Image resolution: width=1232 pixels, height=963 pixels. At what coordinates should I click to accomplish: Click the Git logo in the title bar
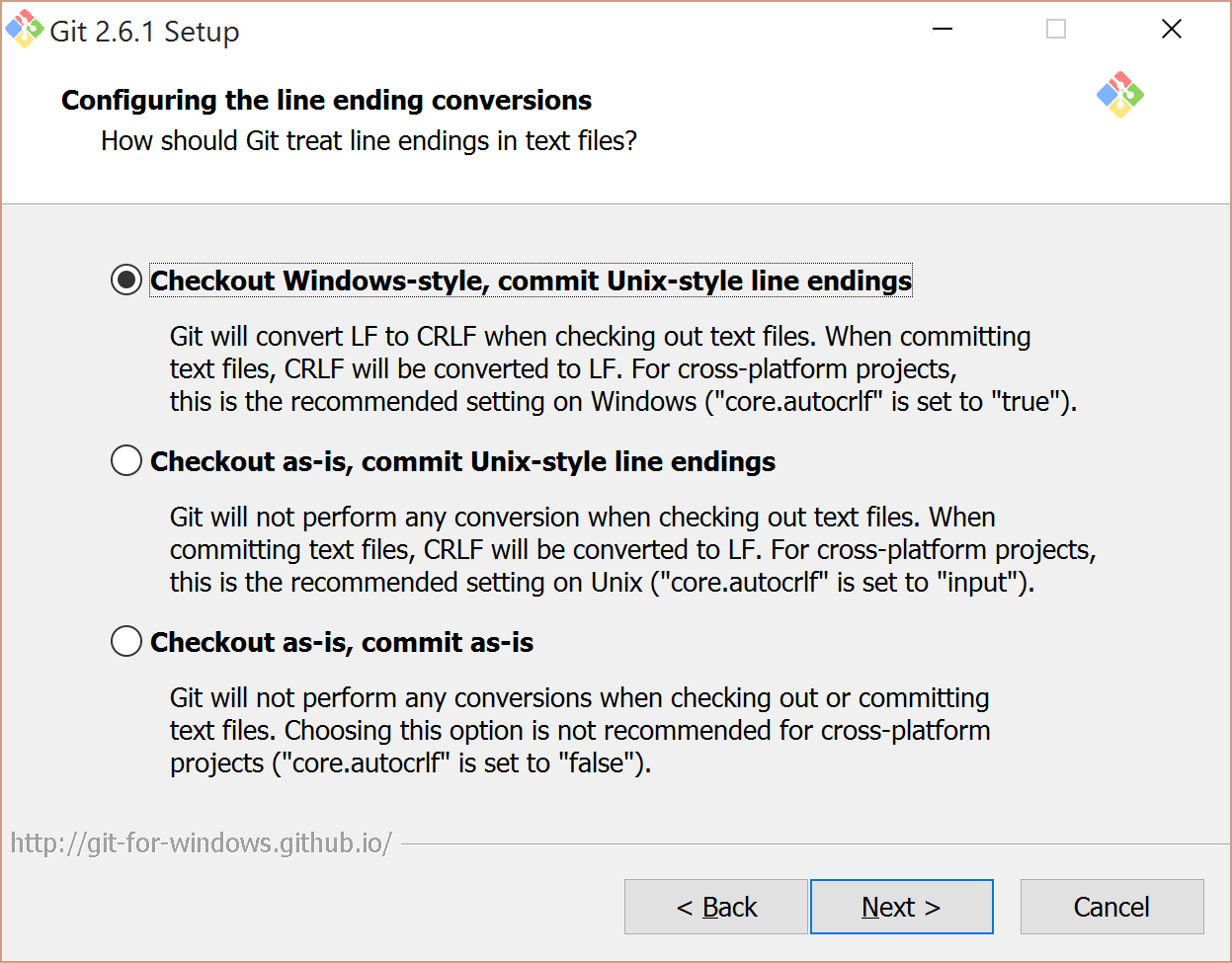coord(22,30)
